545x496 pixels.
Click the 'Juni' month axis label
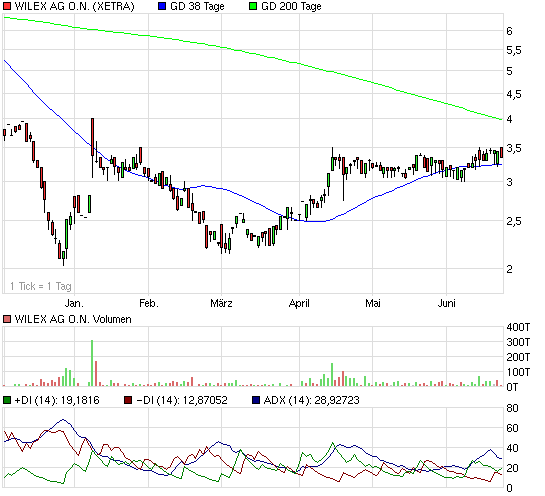click(x=447, y=303)
